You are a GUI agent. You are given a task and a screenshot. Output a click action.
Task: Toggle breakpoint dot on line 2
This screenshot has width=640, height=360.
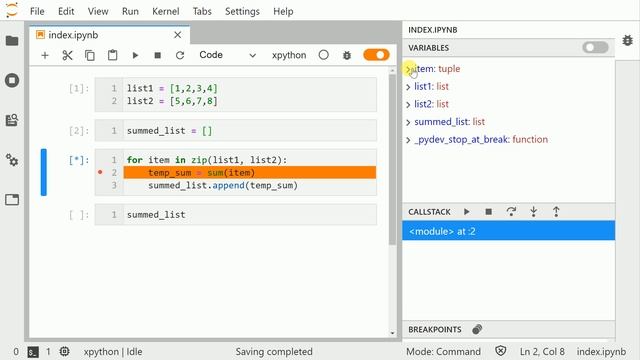pyautogui.click(x=100, y=172)
